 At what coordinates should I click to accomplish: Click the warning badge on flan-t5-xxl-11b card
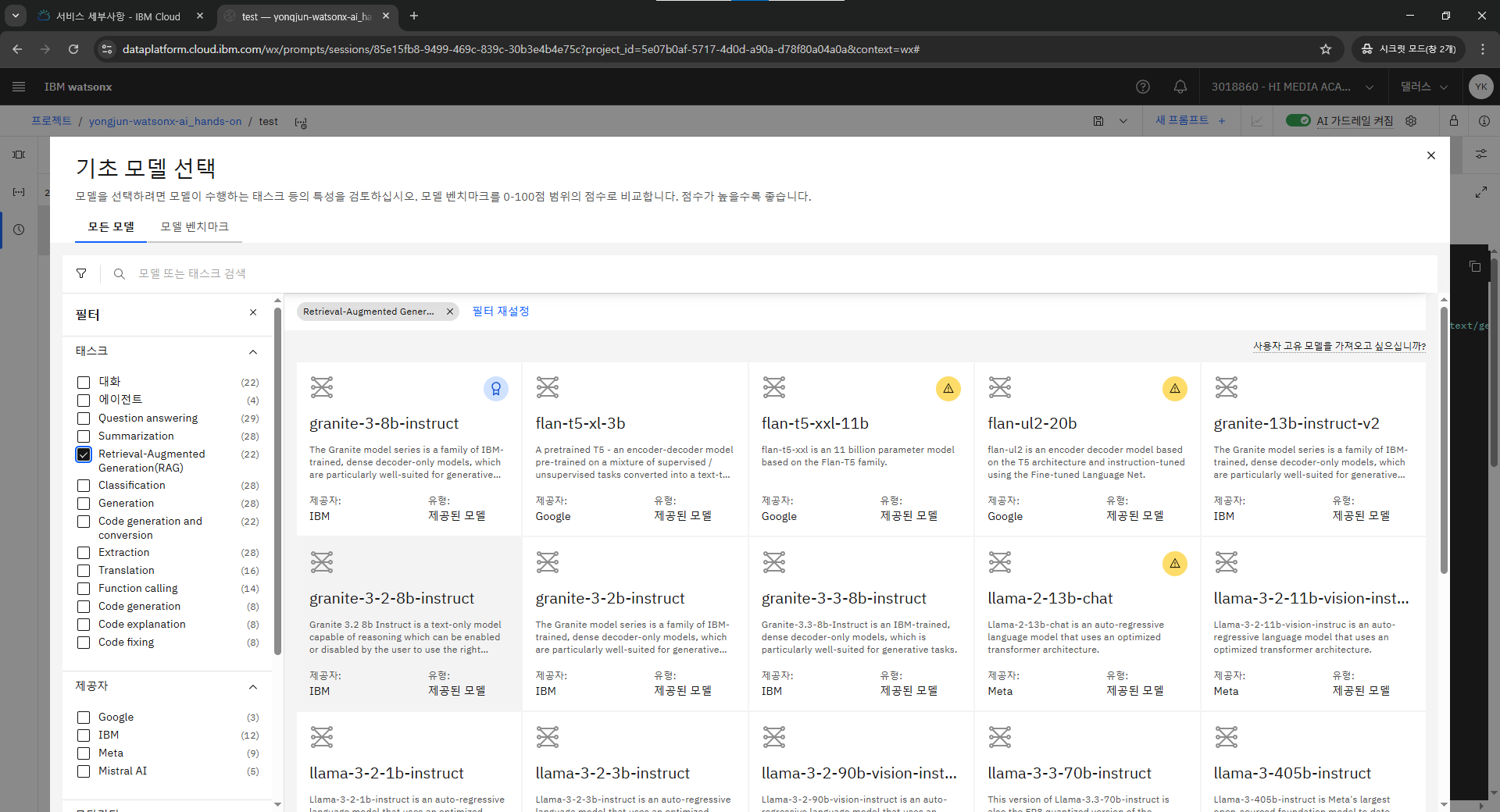pos(948,389)
